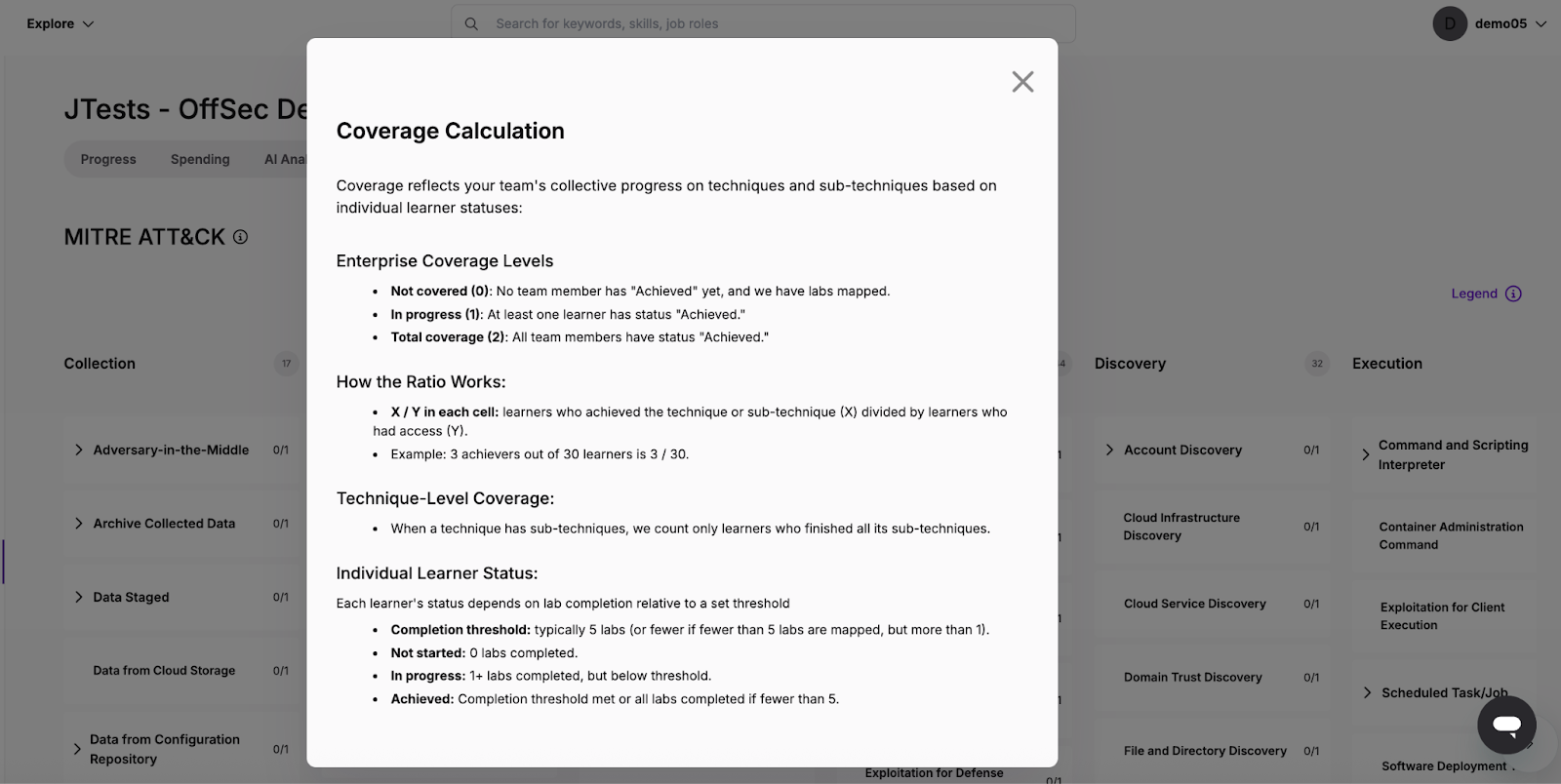This screenshot has height=784, width=1561.
Task: Click the Legend link
Action: pos(1473,294)
